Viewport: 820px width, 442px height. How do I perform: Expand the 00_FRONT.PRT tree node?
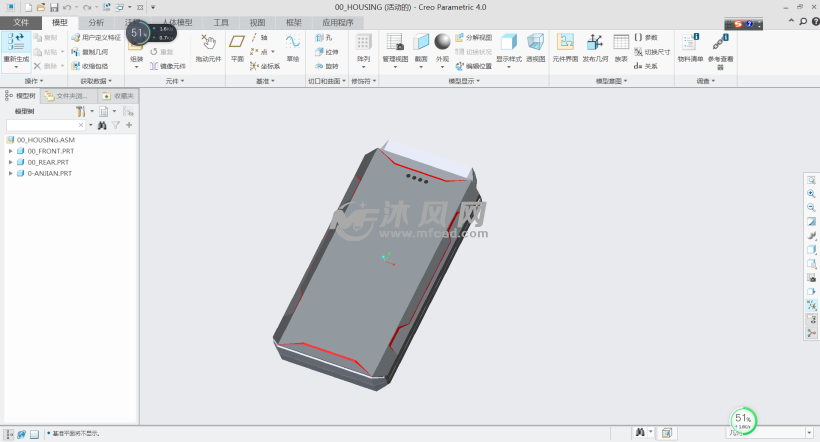pos(10,150)
